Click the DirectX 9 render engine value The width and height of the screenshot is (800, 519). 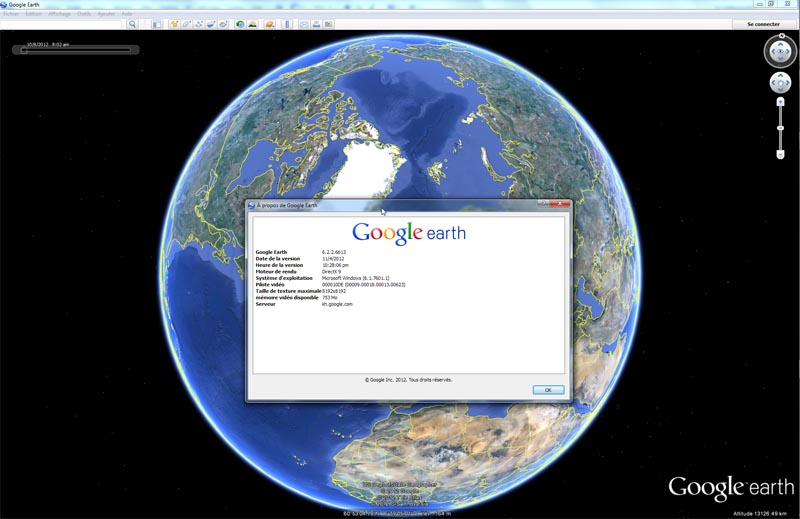331,272
